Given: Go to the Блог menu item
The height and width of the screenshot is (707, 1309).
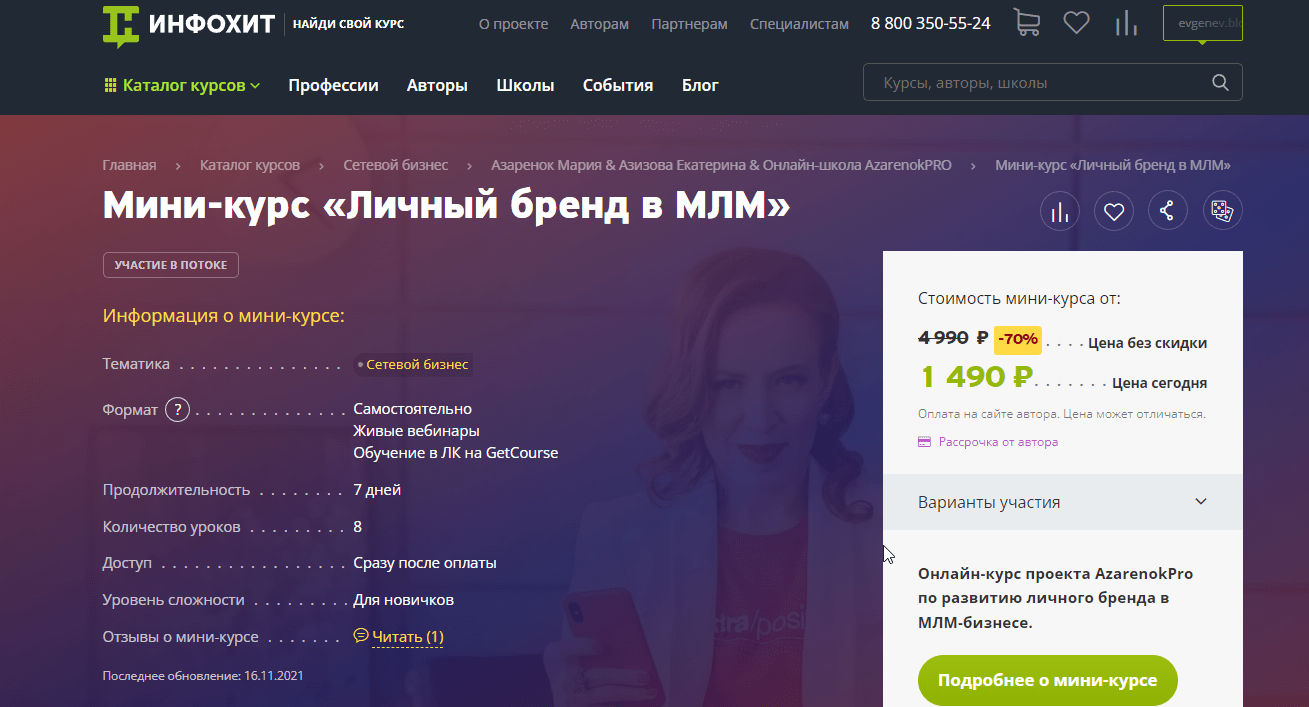Looking at the screenshot, I should click(x=700, y=85).
